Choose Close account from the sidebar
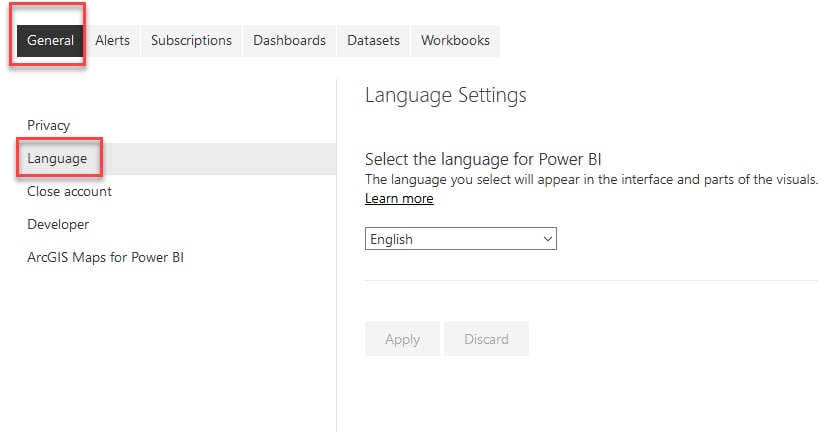This screenshot has height=432, width=829. point(69,191)
